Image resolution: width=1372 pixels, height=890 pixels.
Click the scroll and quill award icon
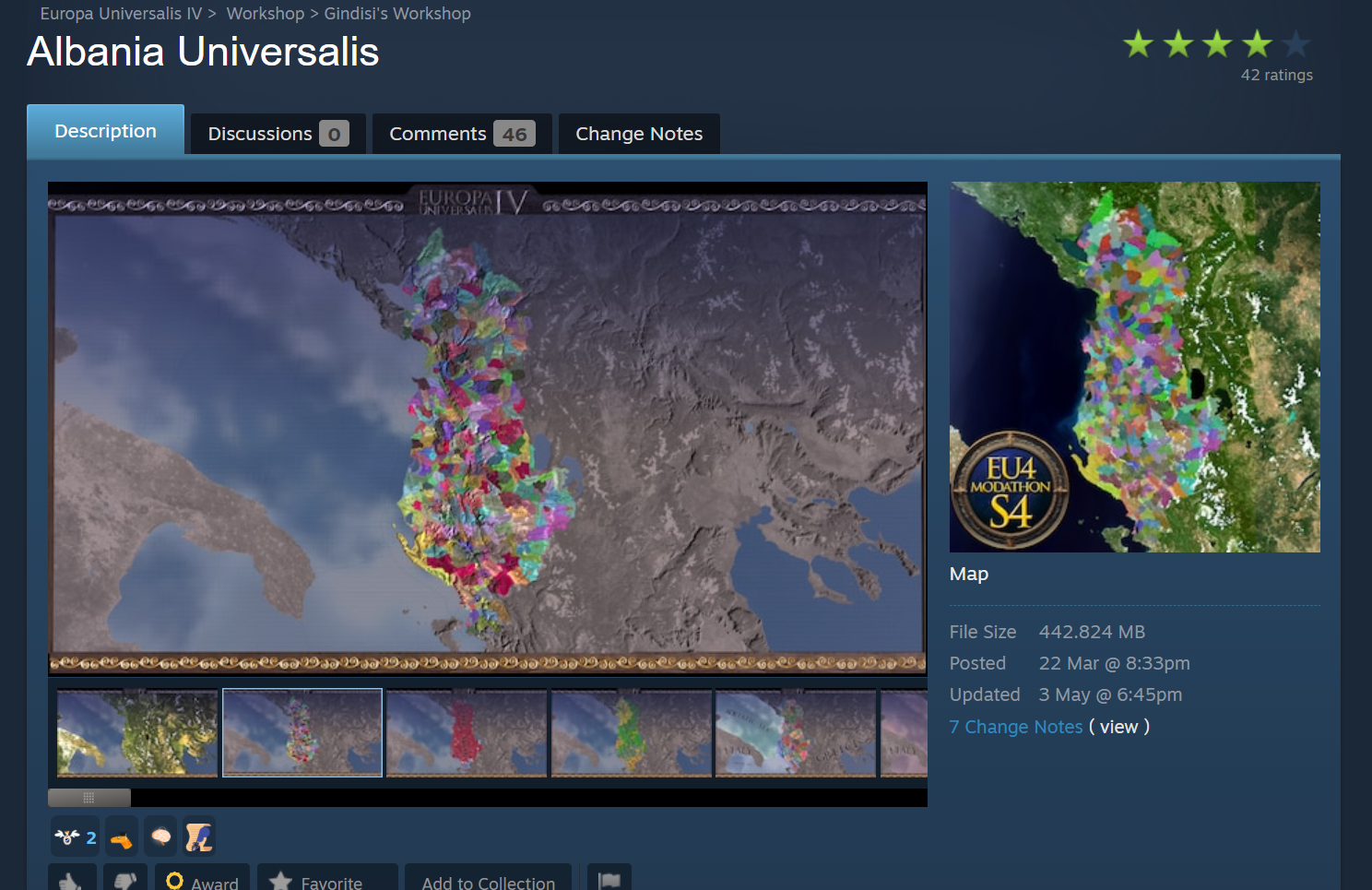pos(198,837)
